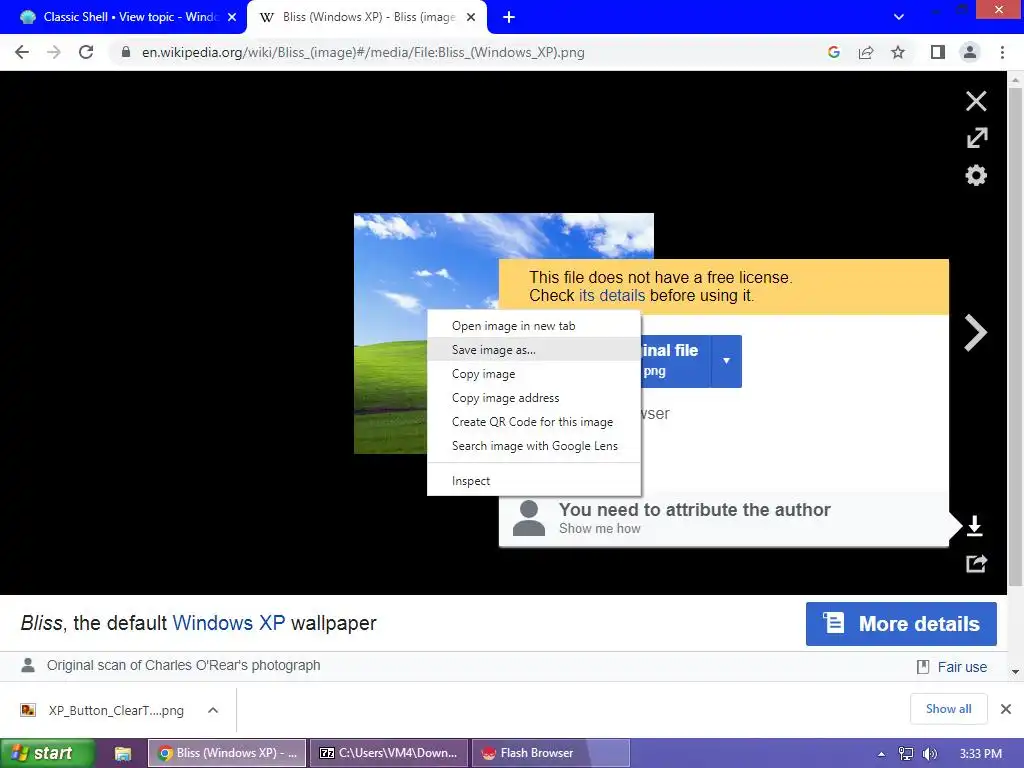The width and height of the screenshot is (1024, 768).
Task: Bookmark this page with the star icon
Action: 898,52
